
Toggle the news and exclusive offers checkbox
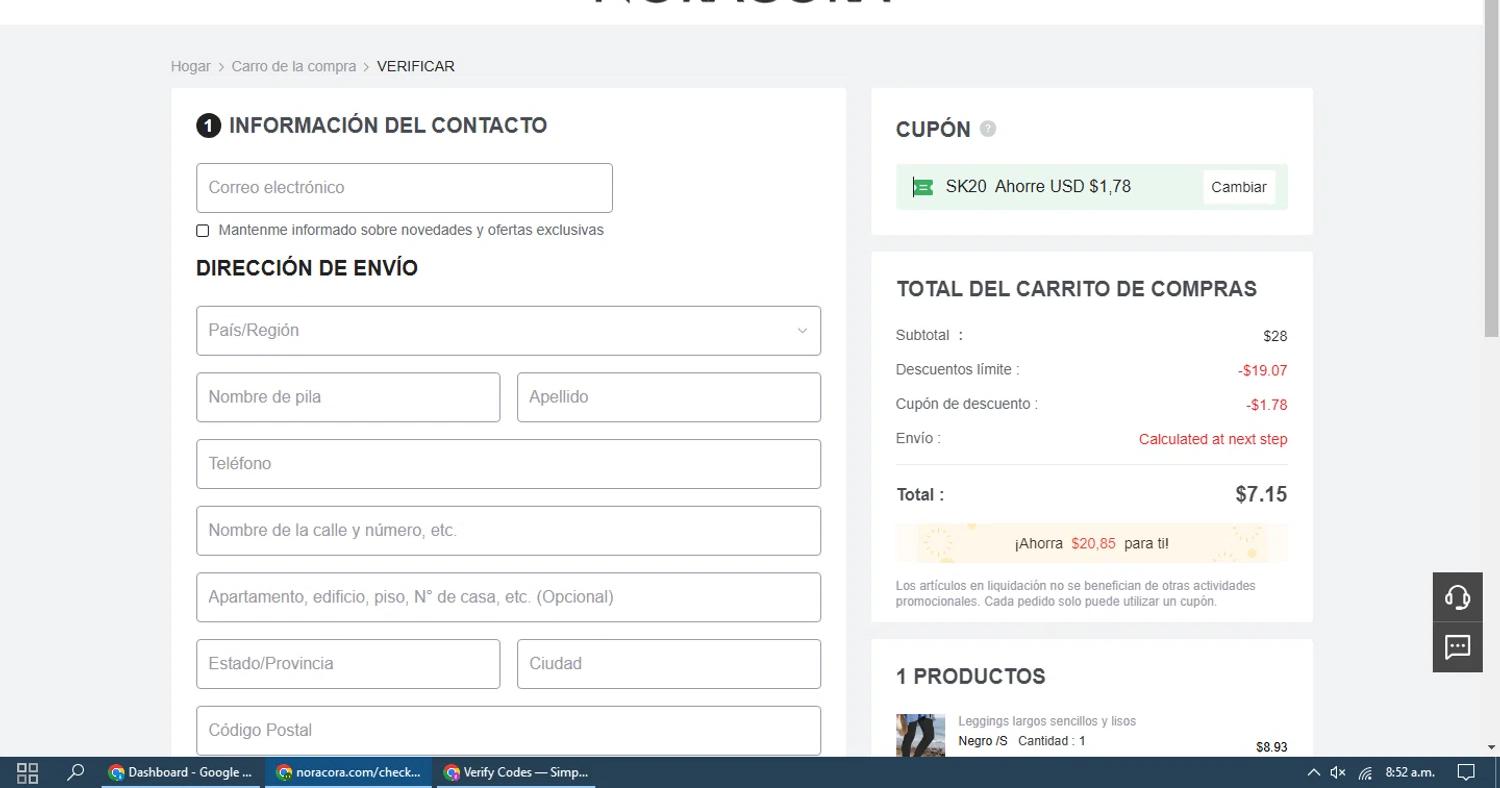(203, 230)
